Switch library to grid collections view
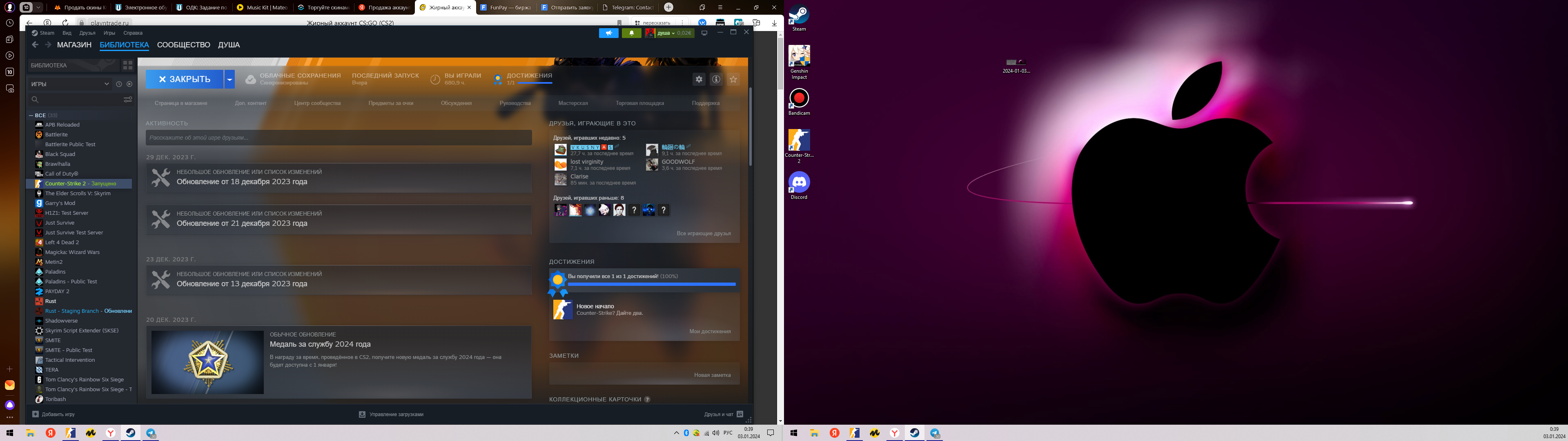 [x=128, y=65]
